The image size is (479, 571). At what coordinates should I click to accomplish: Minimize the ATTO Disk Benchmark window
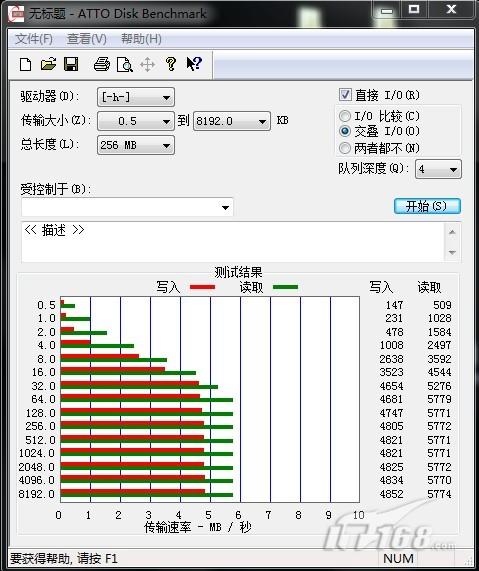pos(387,10)
